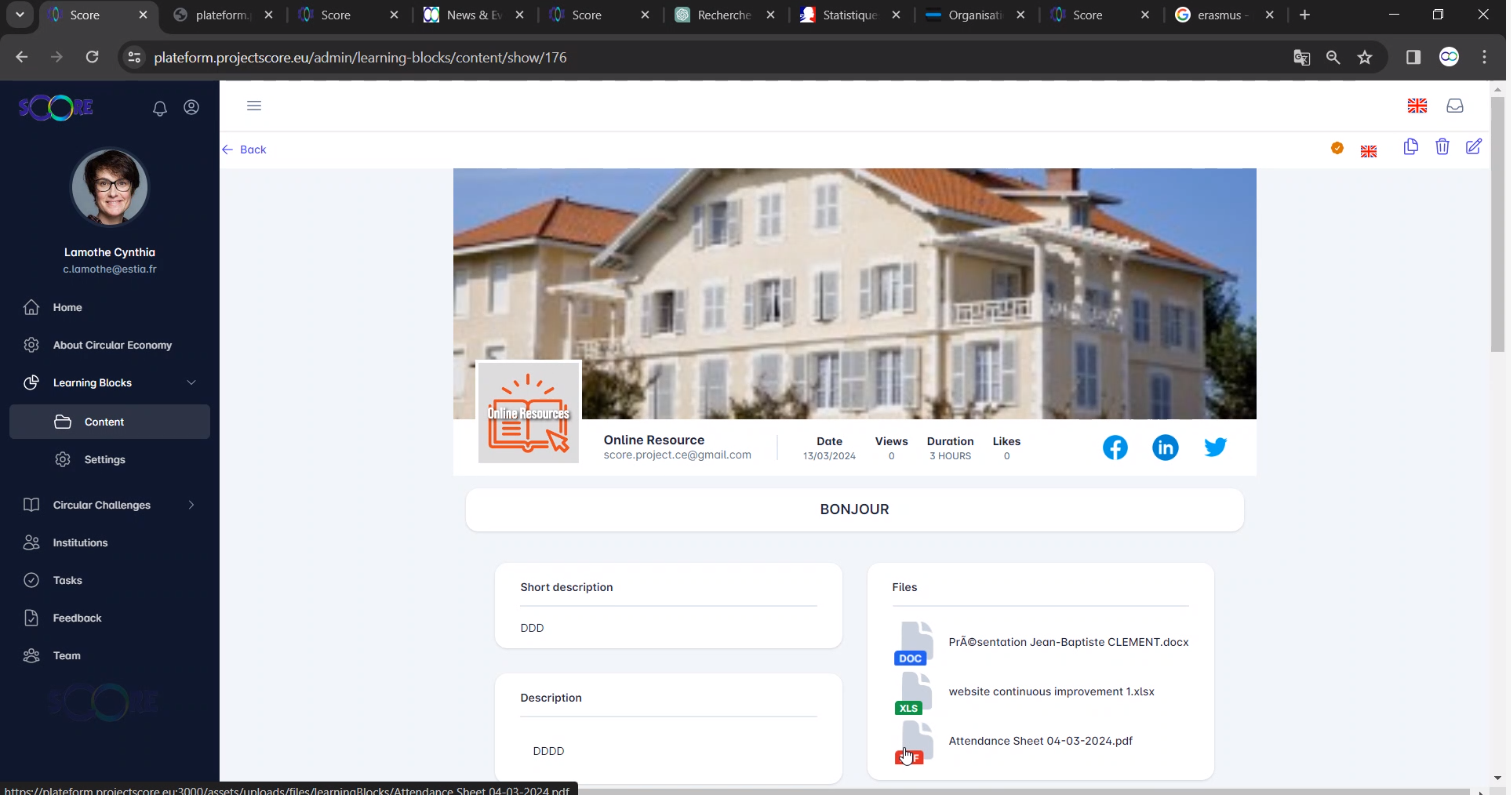1511x795 pixels.
Task: Share on Facebook icon
Action: tap(1115, 448)
